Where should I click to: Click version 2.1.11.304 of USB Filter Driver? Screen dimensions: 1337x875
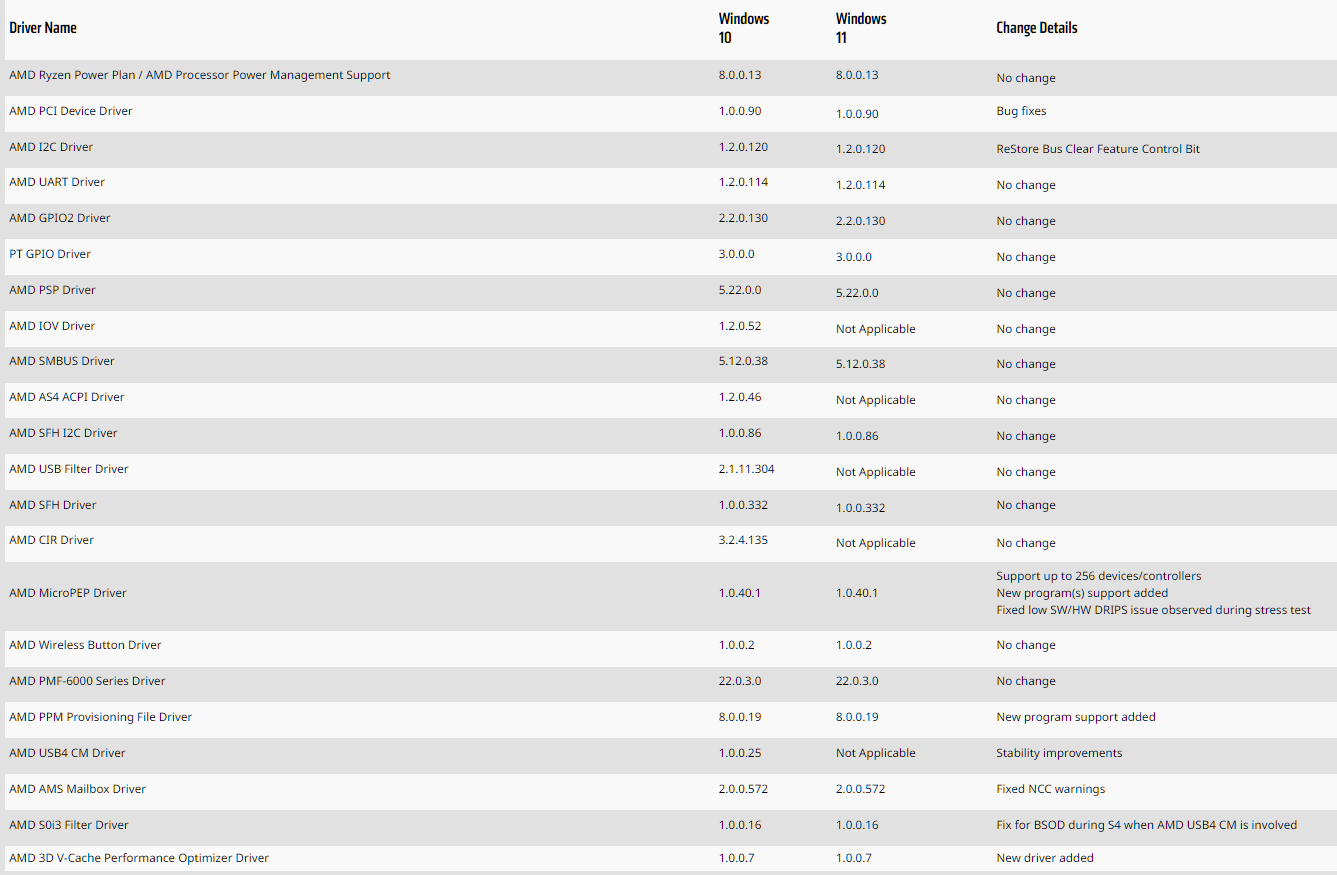click(x=747, y=469)
